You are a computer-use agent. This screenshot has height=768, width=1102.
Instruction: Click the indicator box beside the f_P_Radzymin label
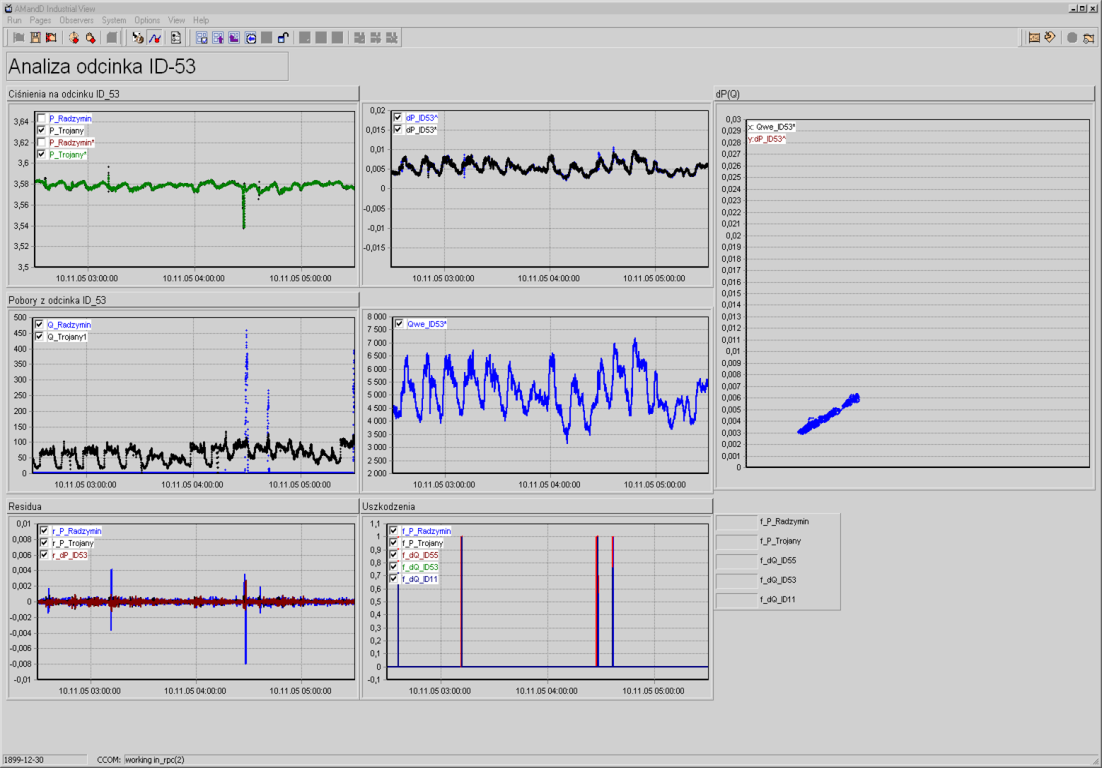(737, 522)
